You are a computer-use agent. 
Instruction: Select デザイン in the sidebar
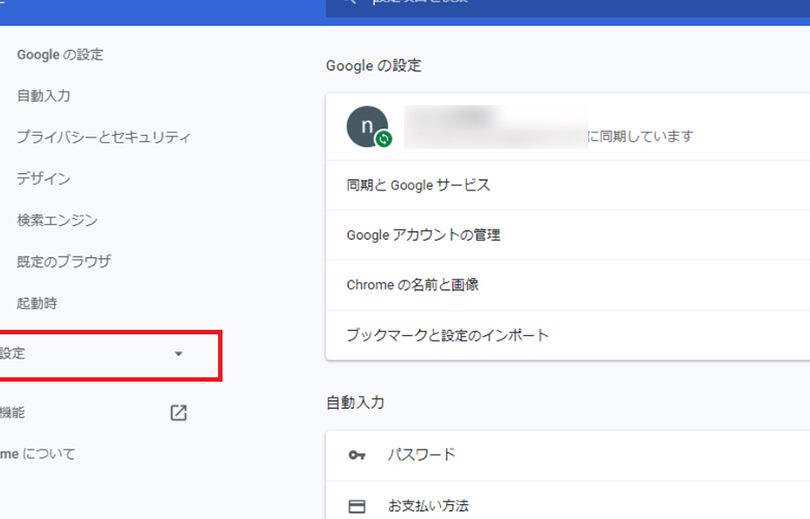click(43, 179)
